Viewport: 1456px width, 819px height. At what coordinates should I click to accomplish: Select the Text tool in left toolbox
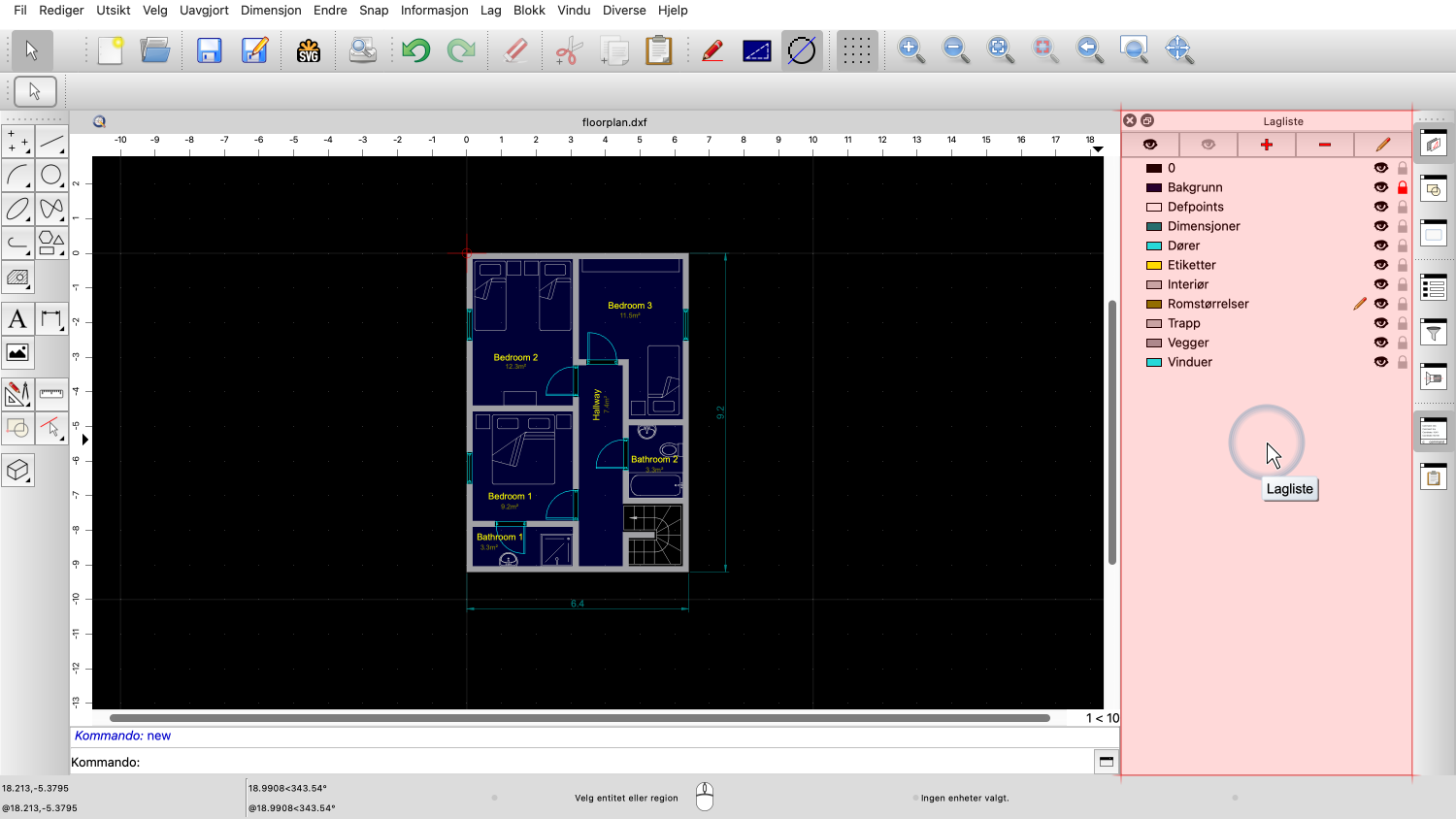click(17, 319)
